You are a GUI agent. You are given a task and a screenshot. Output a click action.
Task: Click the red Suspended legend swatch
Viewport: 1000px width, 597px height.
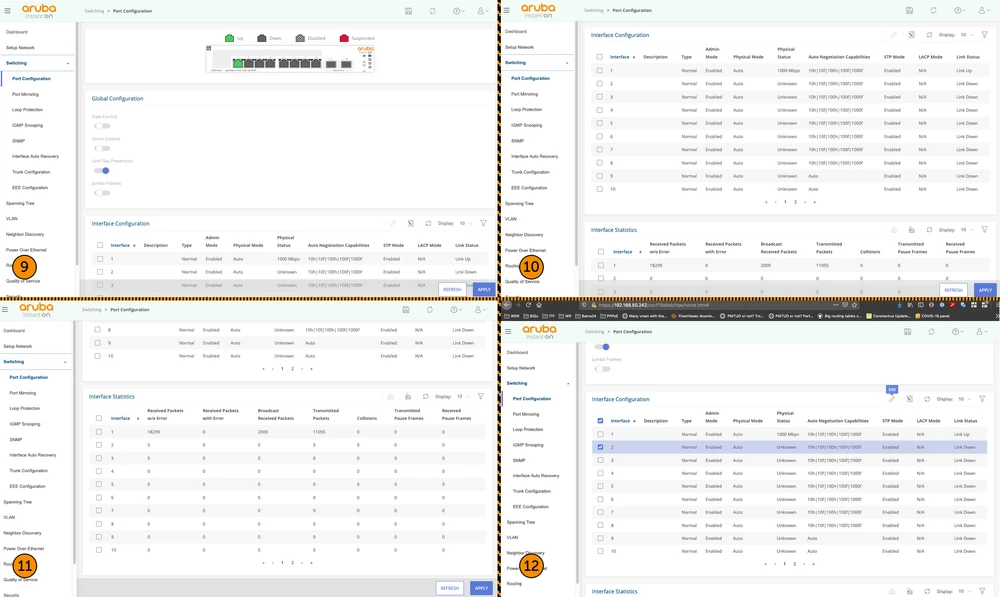pyautogui.click(x=342, y=38)
